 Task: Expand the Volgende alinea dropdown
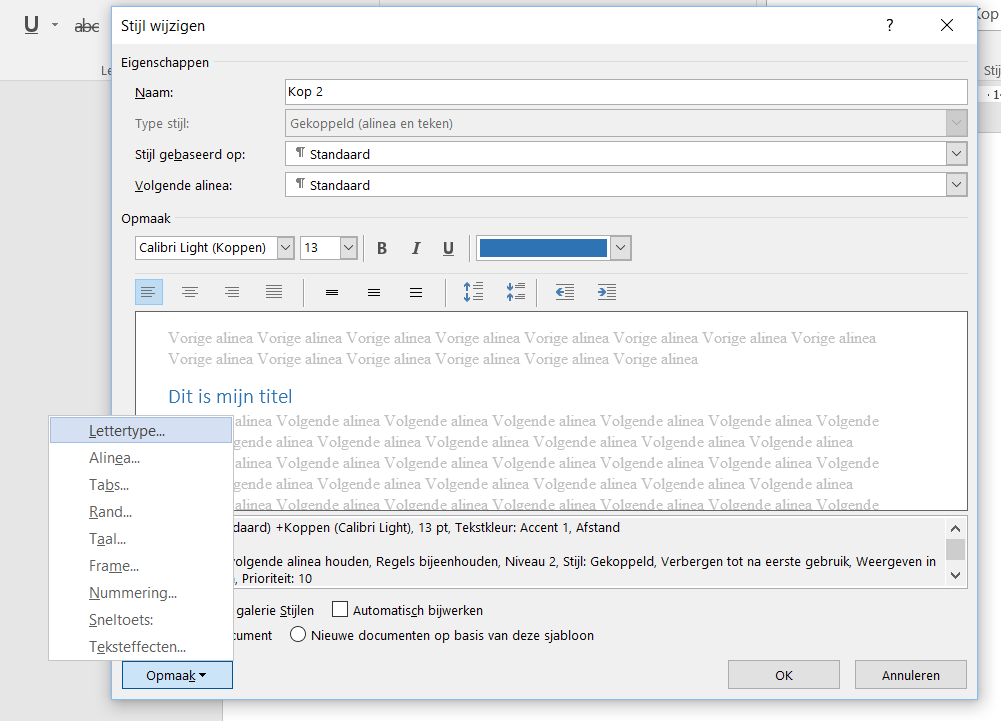click(x=957, y=185)
